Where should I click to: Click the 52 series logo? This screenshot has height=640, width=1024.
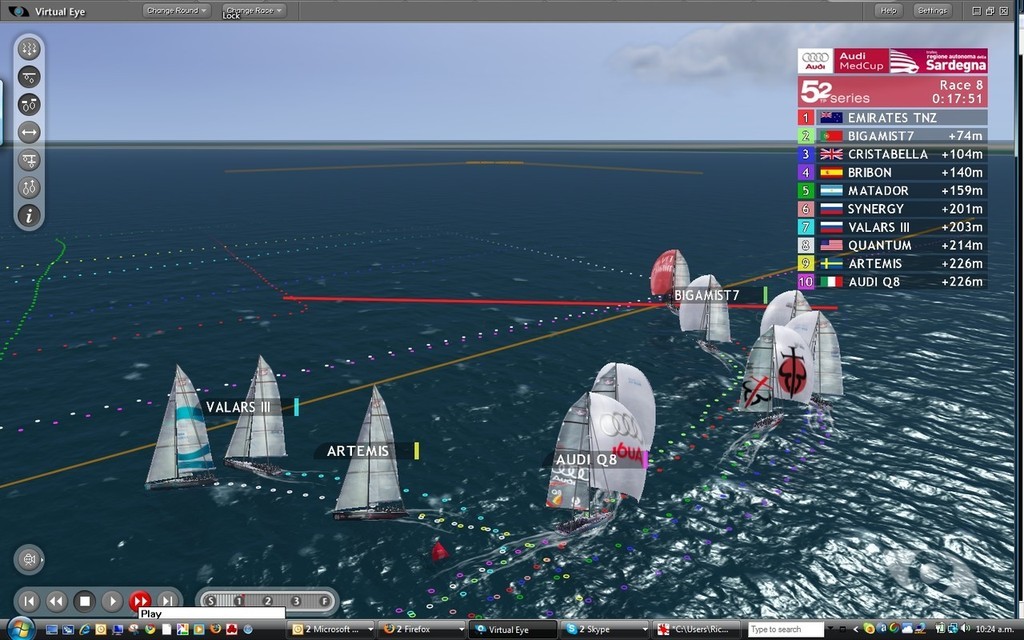click(x=837, y=92)
